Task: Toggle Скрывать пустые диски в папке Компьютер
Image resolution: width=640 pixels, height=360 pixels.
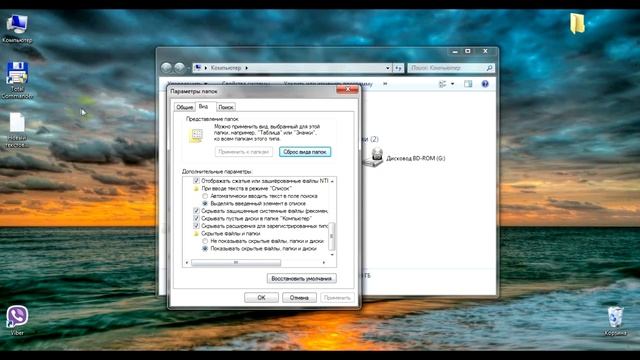Action: click(196, 218)
